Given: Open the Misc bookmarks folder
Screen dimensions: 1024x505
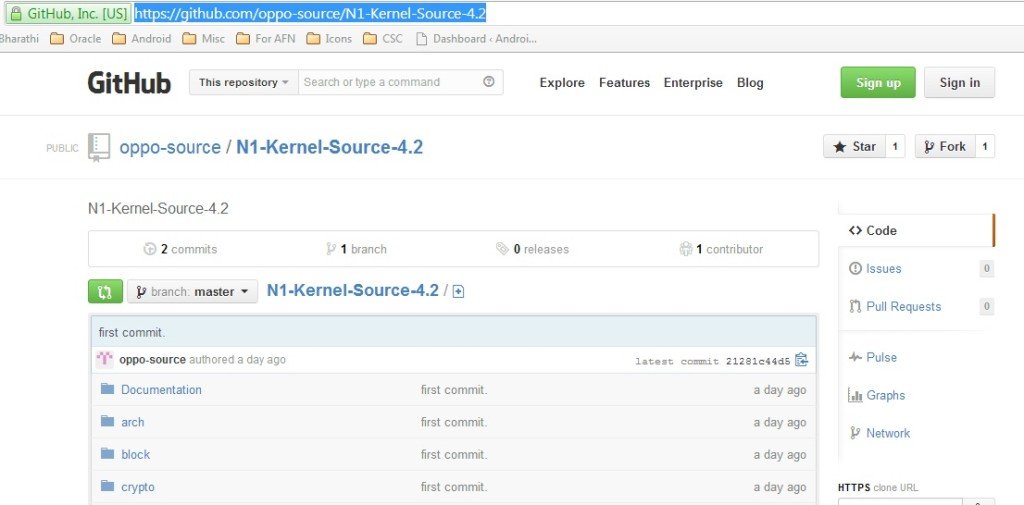Looking at the screenshot, I should (x=204, y=39).
